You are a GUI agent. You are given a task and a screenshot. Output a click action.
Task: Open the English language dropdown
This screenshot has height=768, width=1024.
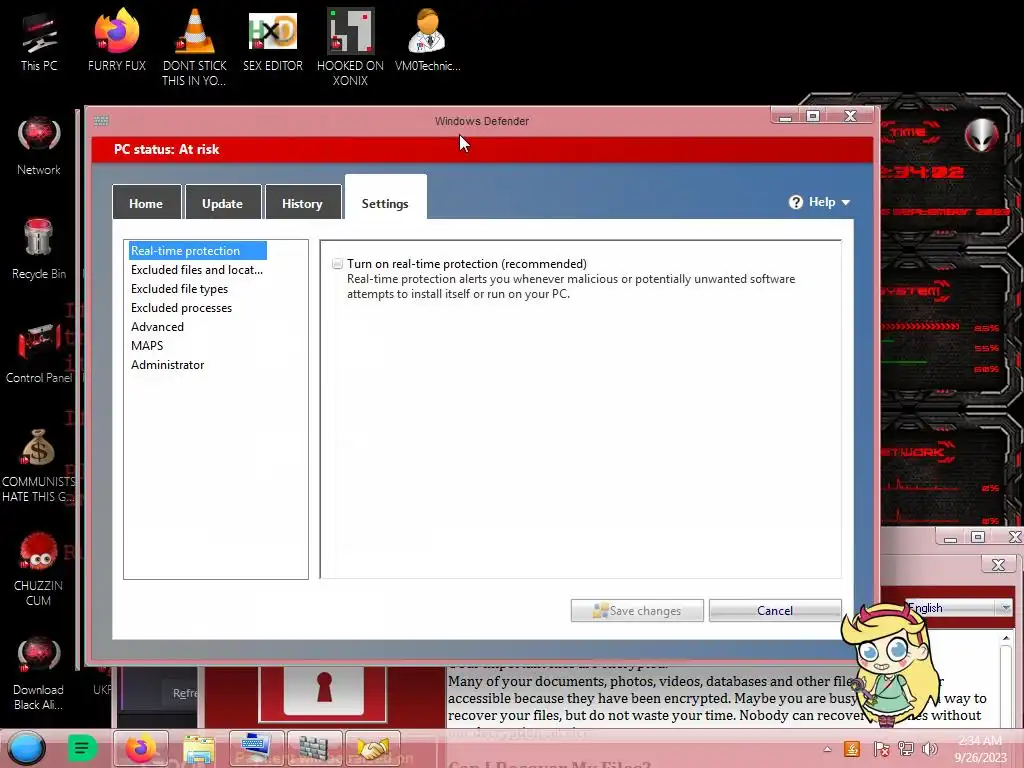click(957, 608)
